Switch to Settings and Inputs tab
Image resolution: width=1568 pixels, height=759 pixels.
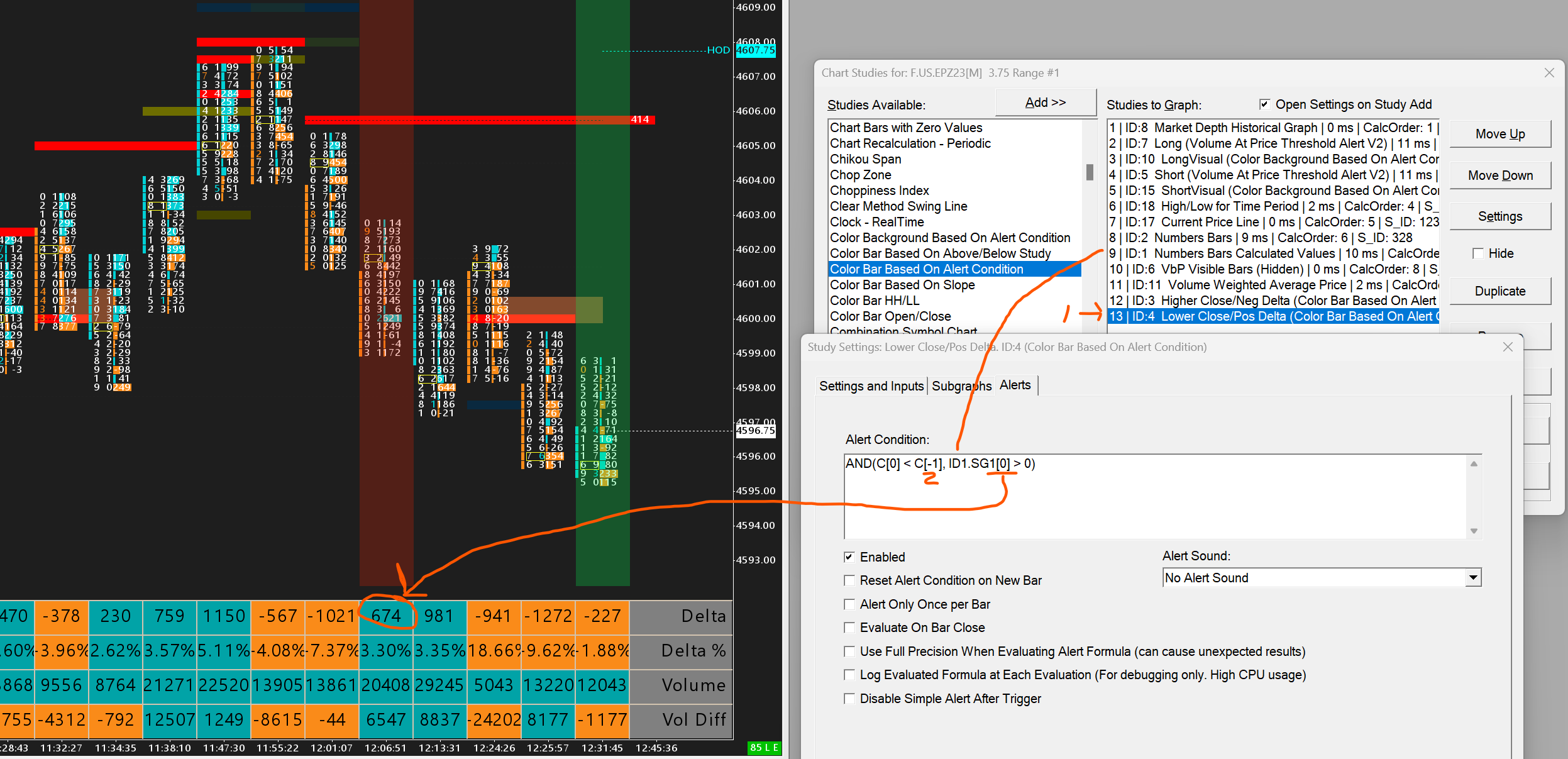coord(871,386)
